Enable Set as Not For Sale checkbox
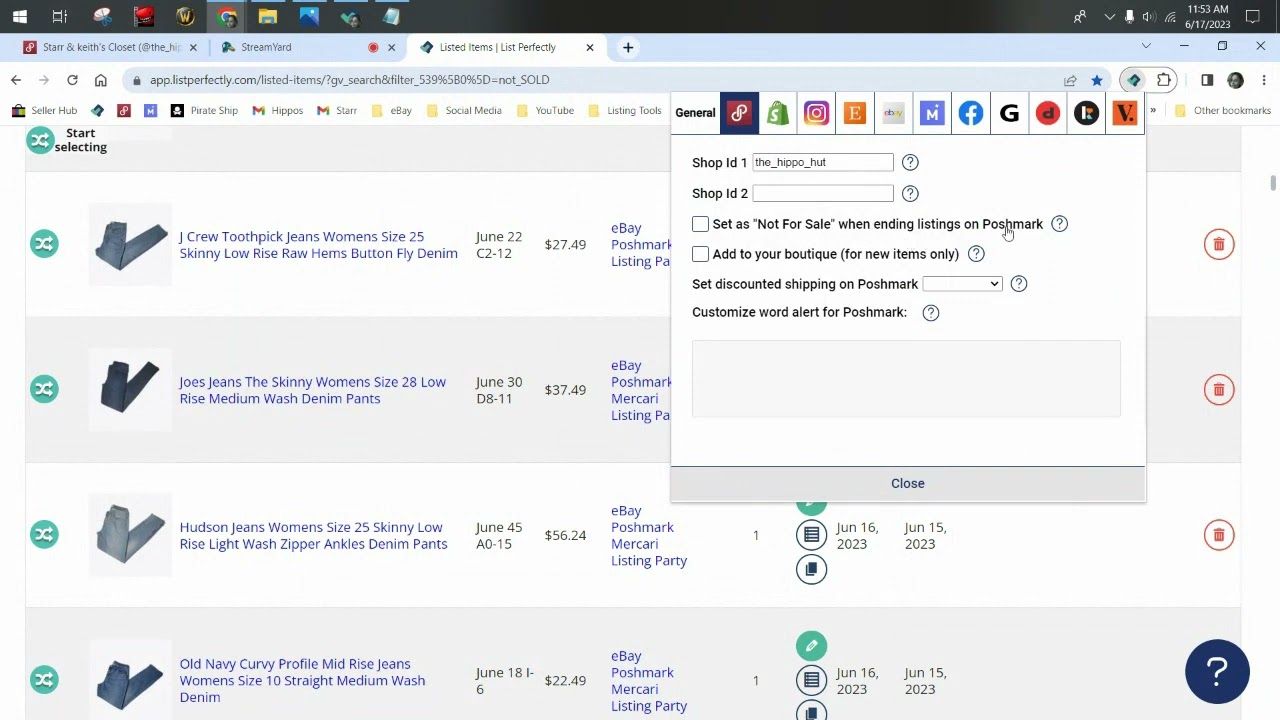 point(700,224)
